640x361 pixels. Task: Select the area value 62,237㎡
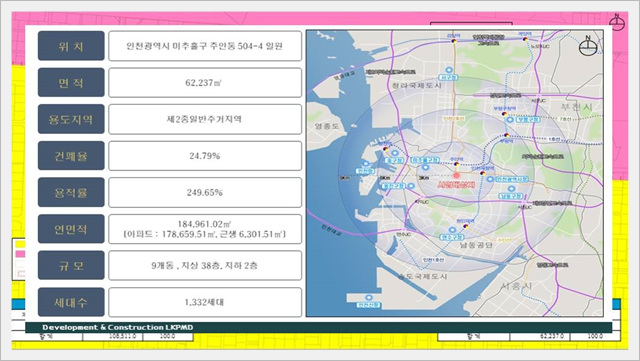203,83
